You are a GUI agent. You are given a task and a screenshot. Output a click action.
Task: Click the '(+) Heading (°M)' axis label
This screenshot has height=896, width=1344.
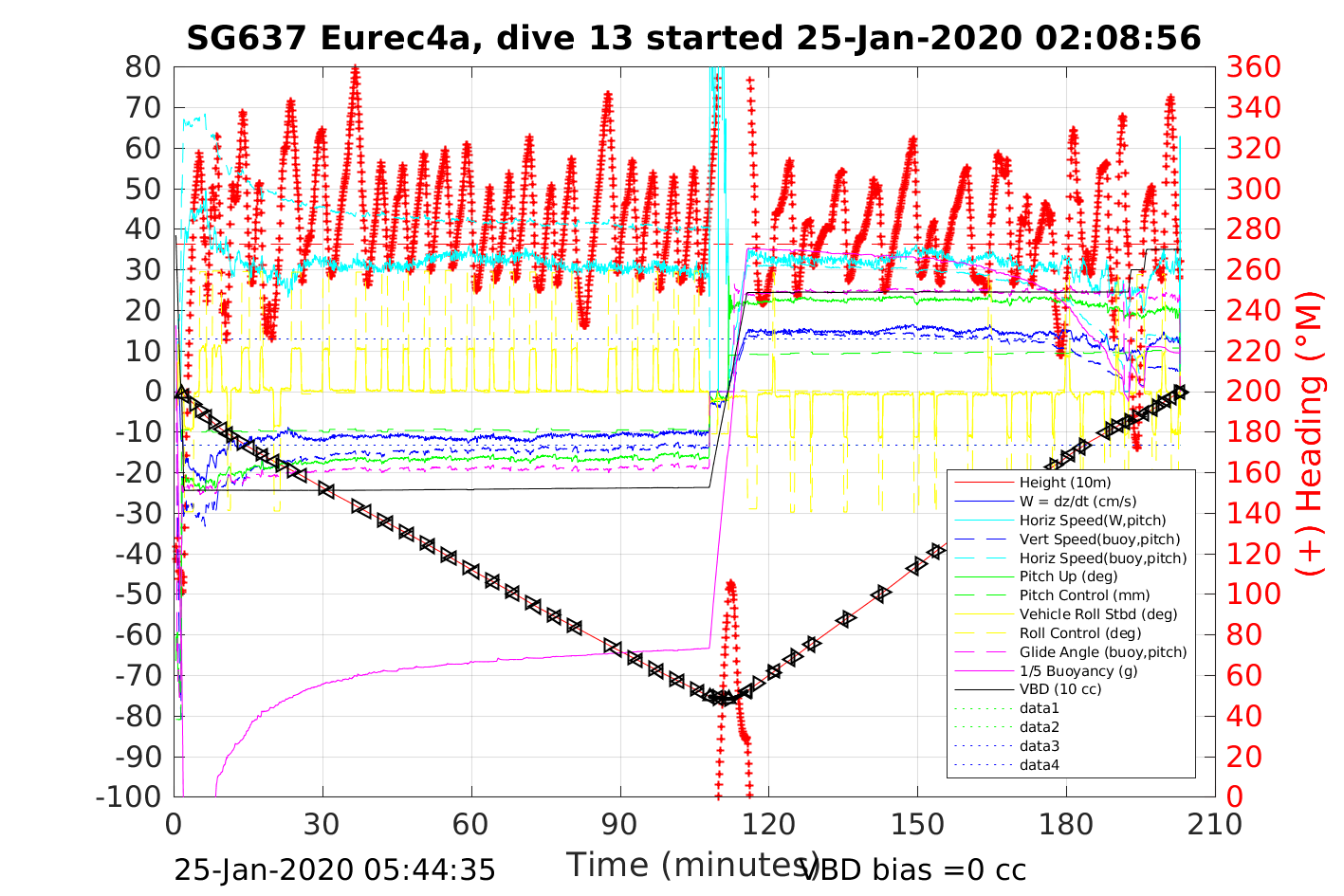click(1310, 431)
